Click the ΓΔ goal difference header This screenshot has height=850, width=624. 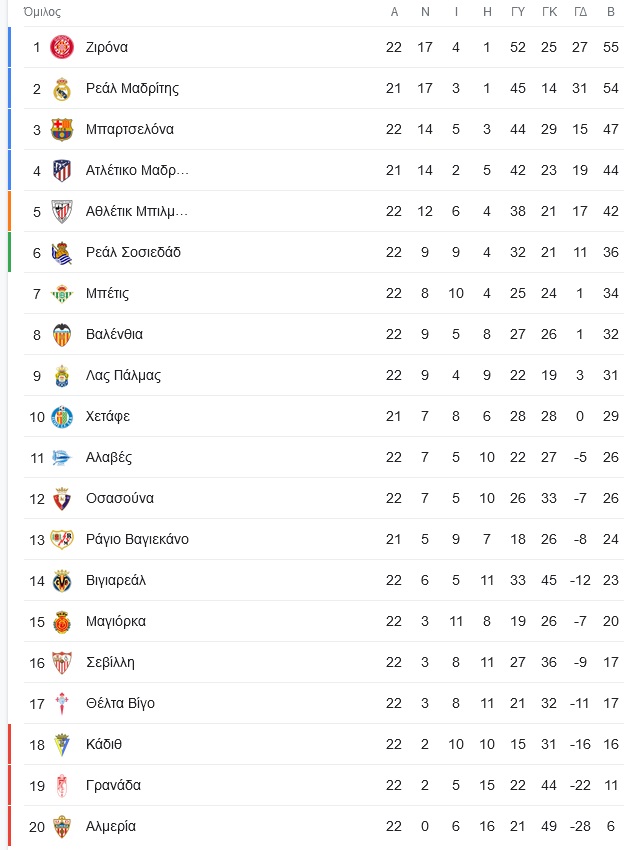pos(580,12)
